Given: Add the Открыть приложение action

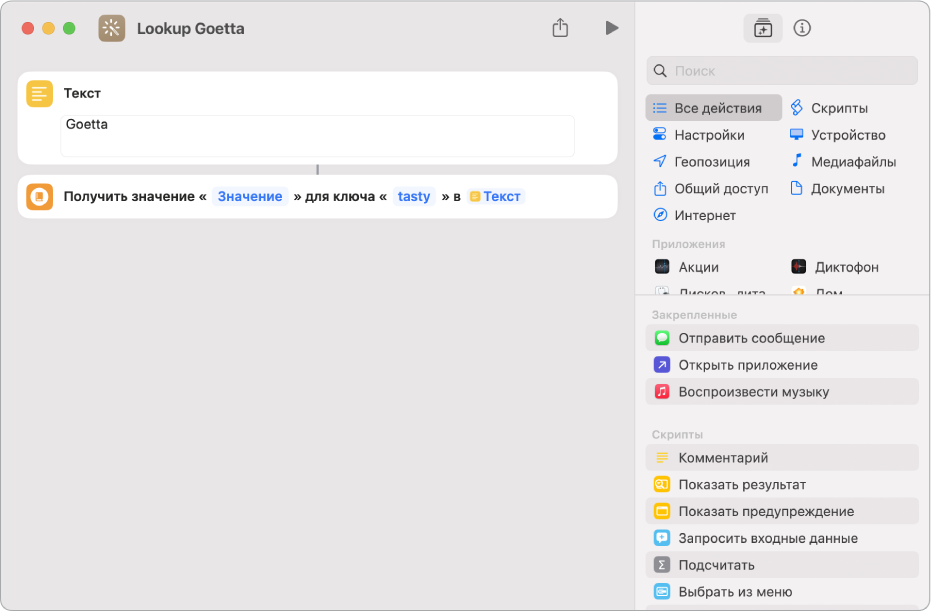Looking at the screenshot, I should click(782, 365).
